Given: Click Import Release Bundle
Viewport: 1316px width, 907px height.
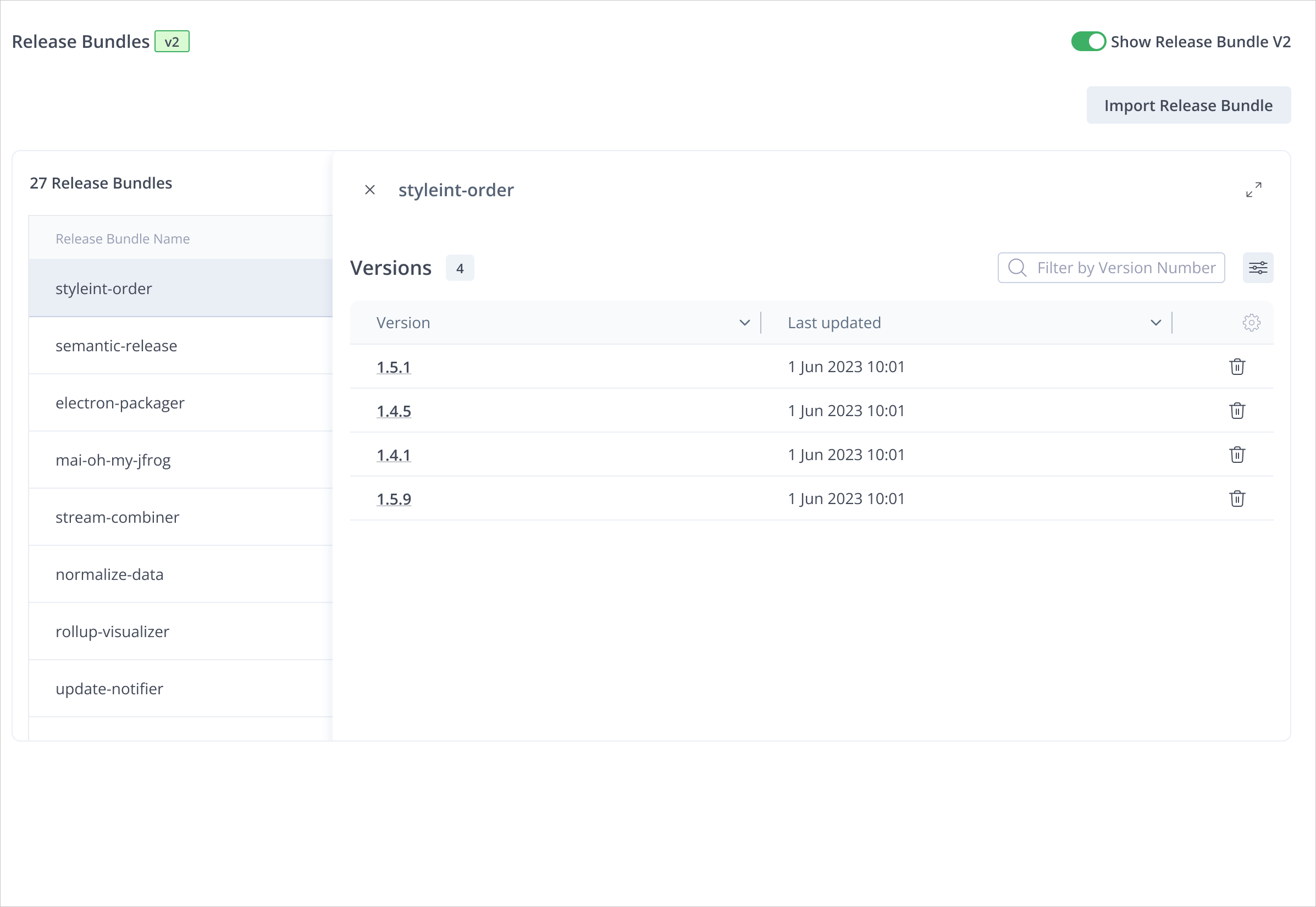Looking at the screenshot, I should (x=1188, y=105).
